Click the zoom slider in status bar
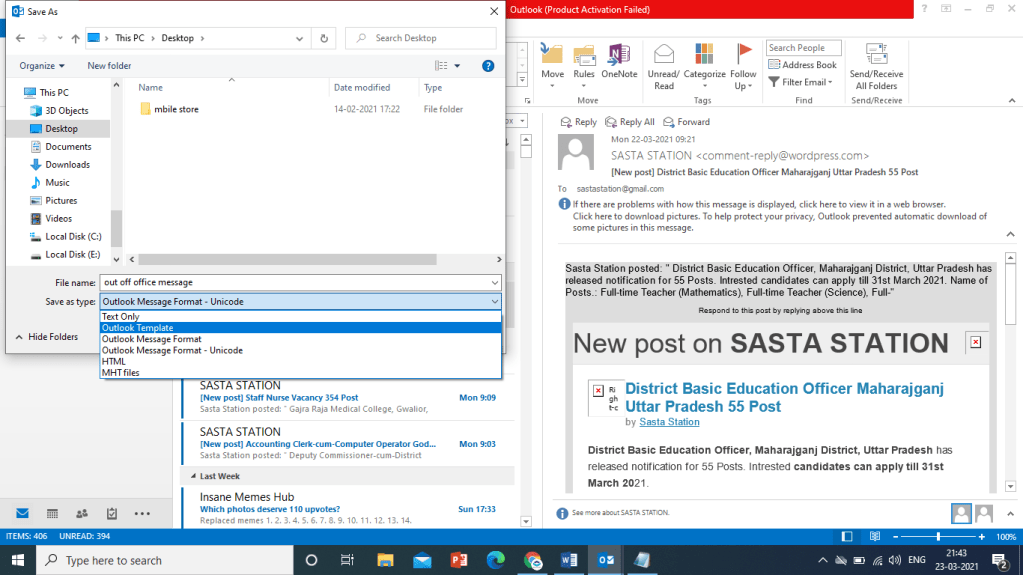The height and width of the screenshot is (575, 1023). point(937,537)
